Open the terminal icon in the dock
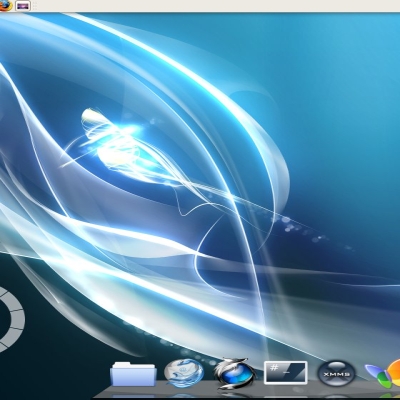 pos(286,372)
